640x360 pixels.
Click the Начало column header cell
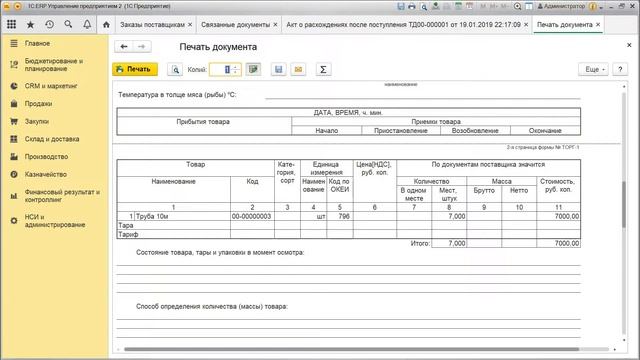327,131
